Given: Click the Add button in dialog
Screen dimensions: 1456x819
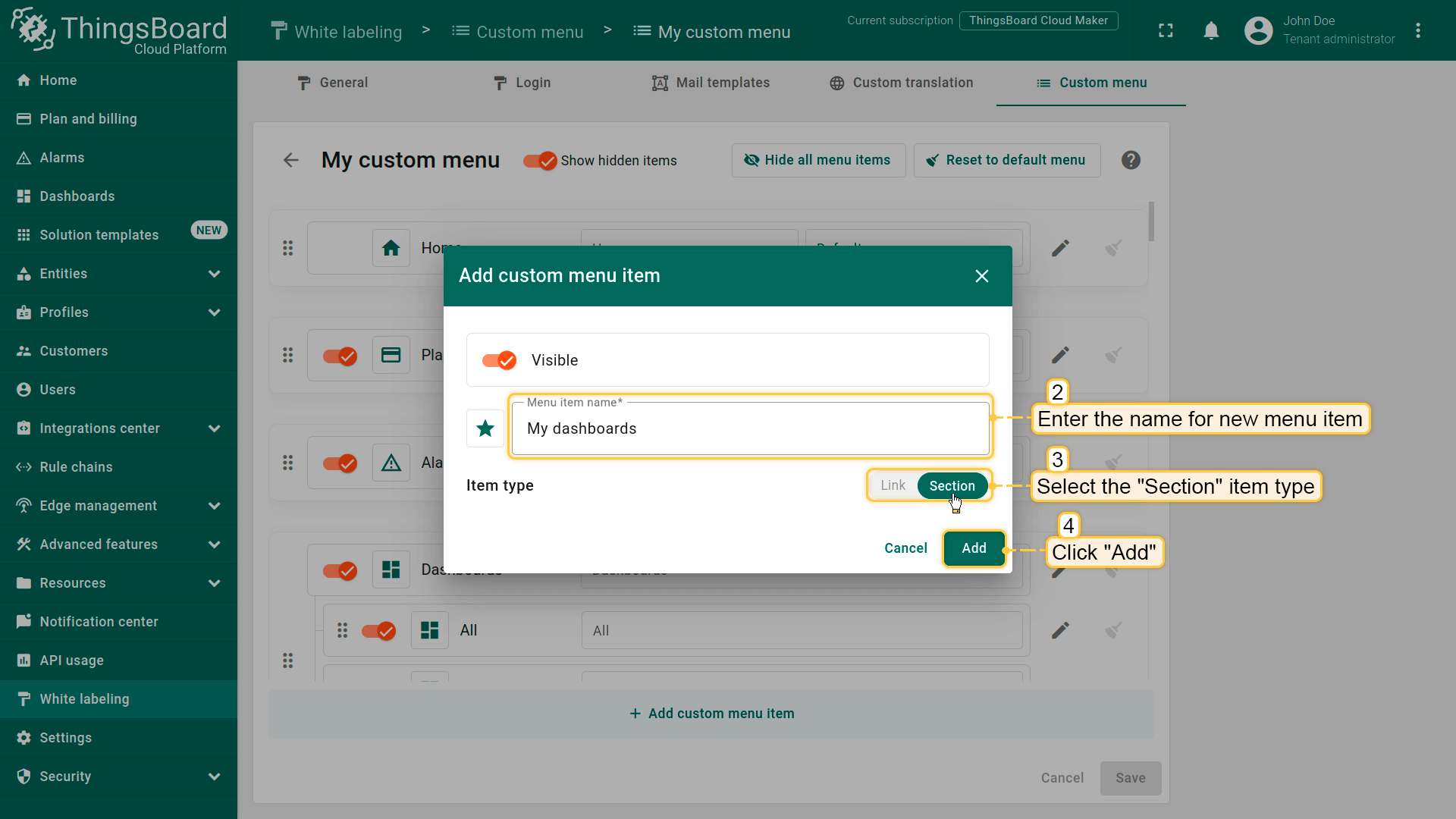Looking at the screenshot, I should 974,548.
